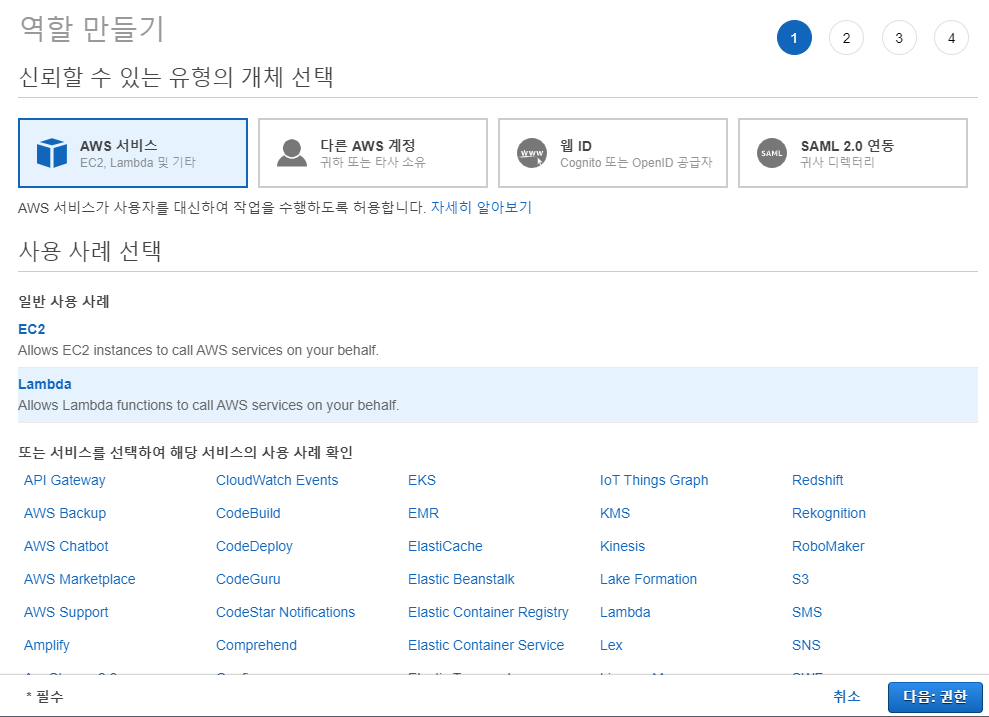The image size is (989, 717).
Task: Choose the 다른 AWS 계정 entity card
Action: [x=373, y=153]
